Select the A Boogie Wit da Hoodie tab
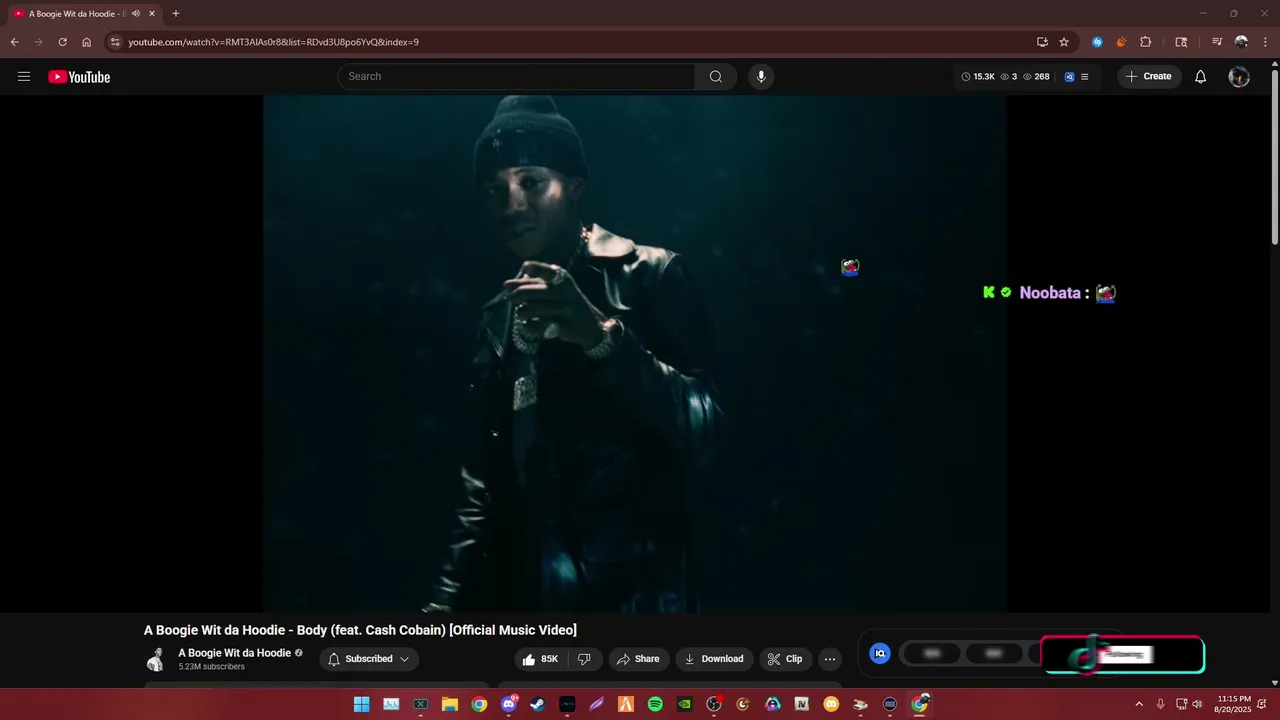 pos(84,14)
